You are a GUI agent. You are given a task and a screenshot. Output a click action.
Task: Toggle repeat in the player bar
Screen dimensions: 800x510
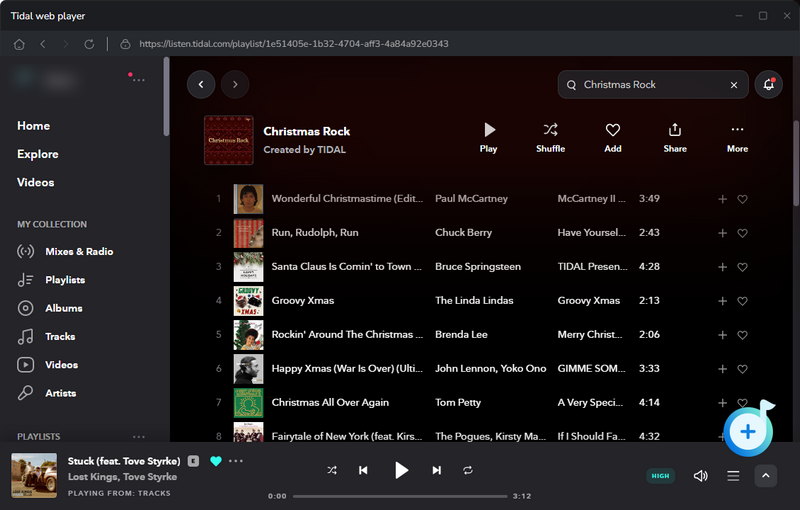(468, 470)
